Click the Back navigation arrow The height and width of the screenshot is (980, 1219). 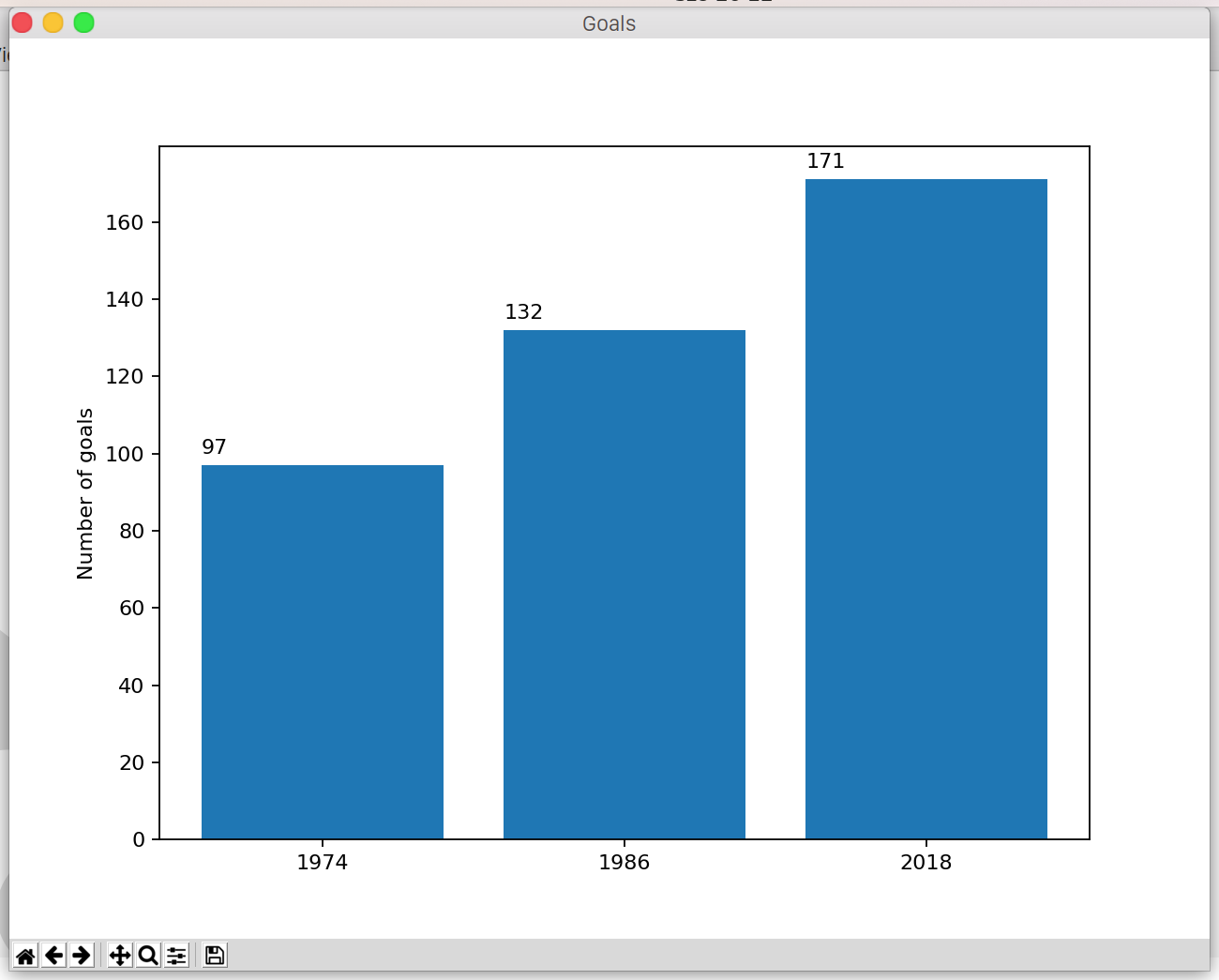pos(53,955)
